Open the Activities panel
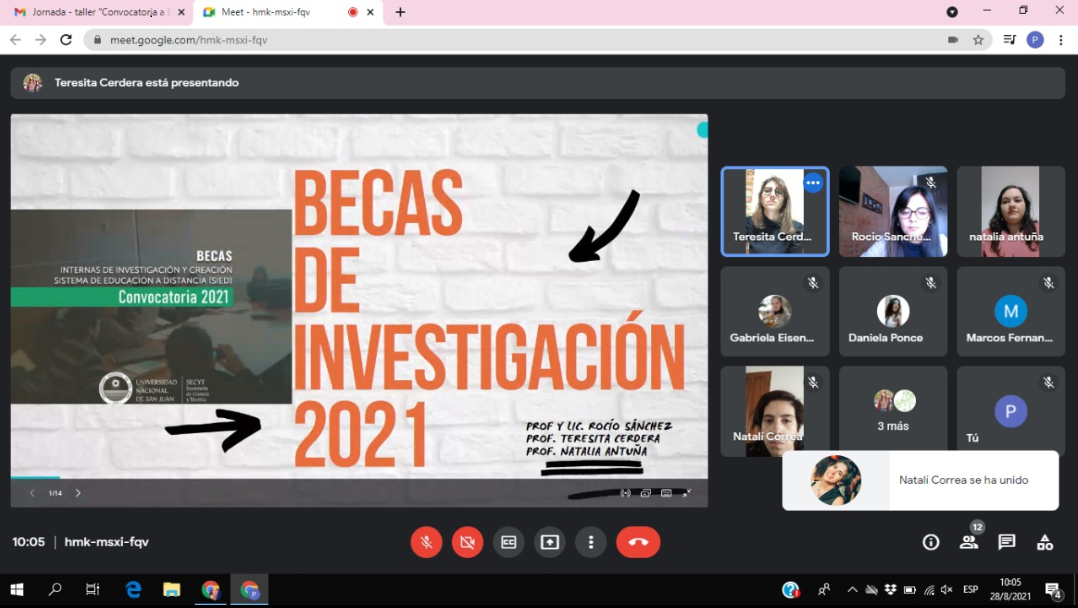 click(x=1044, y=542)
